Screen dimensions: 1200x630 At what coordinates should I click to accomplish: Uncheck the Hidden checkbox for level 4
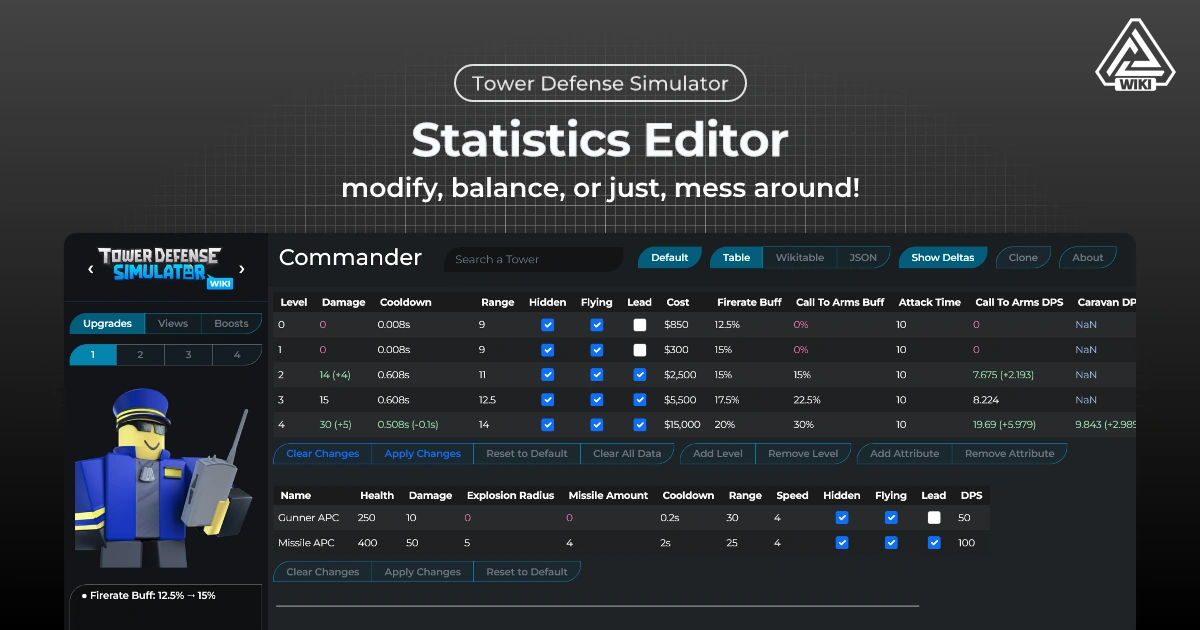click(547, 424)
